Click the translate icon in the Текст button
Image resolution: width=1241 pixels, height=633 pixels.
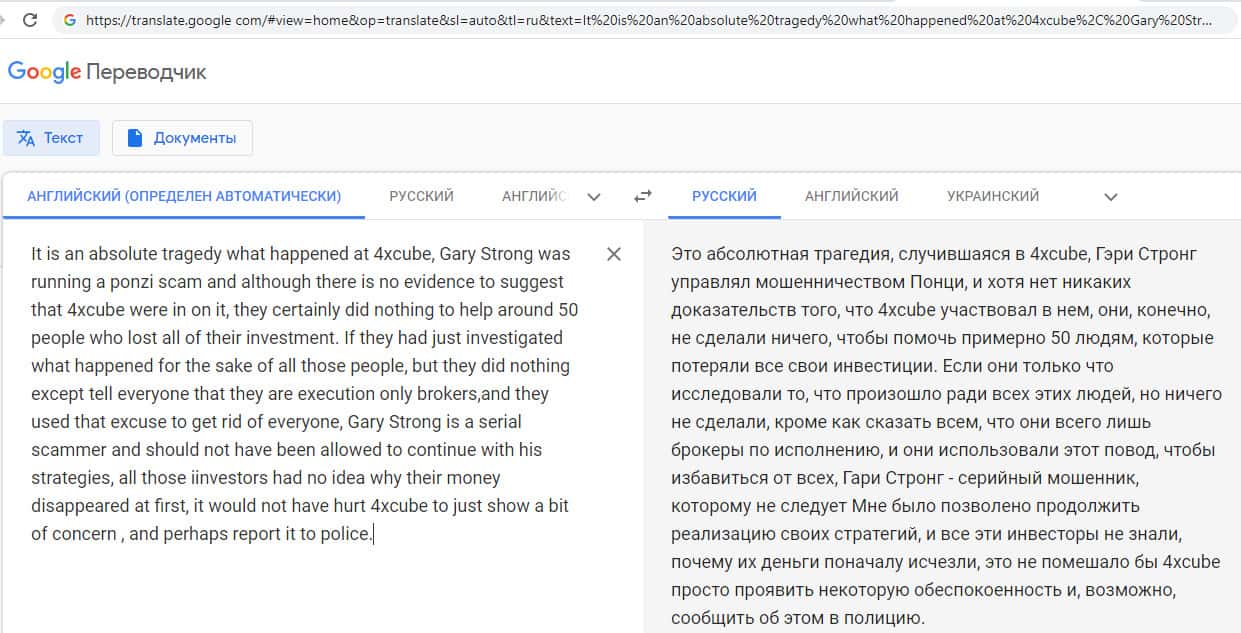(26, 138)
